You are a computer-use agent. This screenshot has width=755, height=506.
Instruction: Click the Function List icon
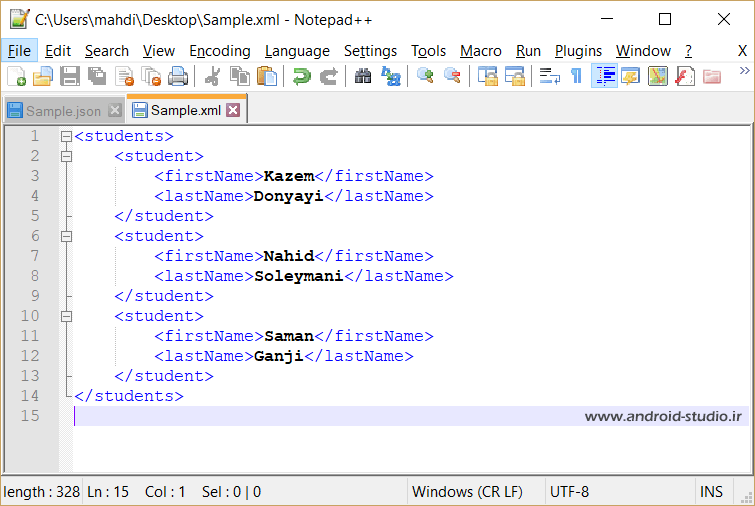click(685, 77)
